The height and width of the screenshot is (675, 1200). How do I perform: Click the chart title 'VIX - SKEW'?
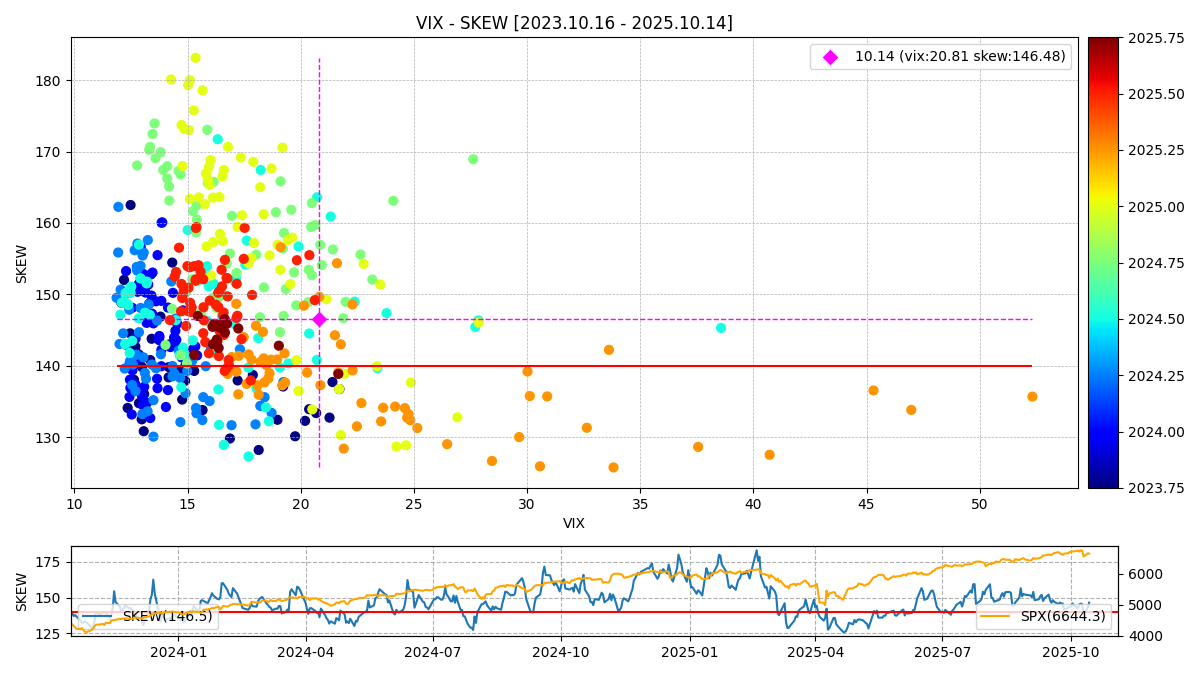574,23
